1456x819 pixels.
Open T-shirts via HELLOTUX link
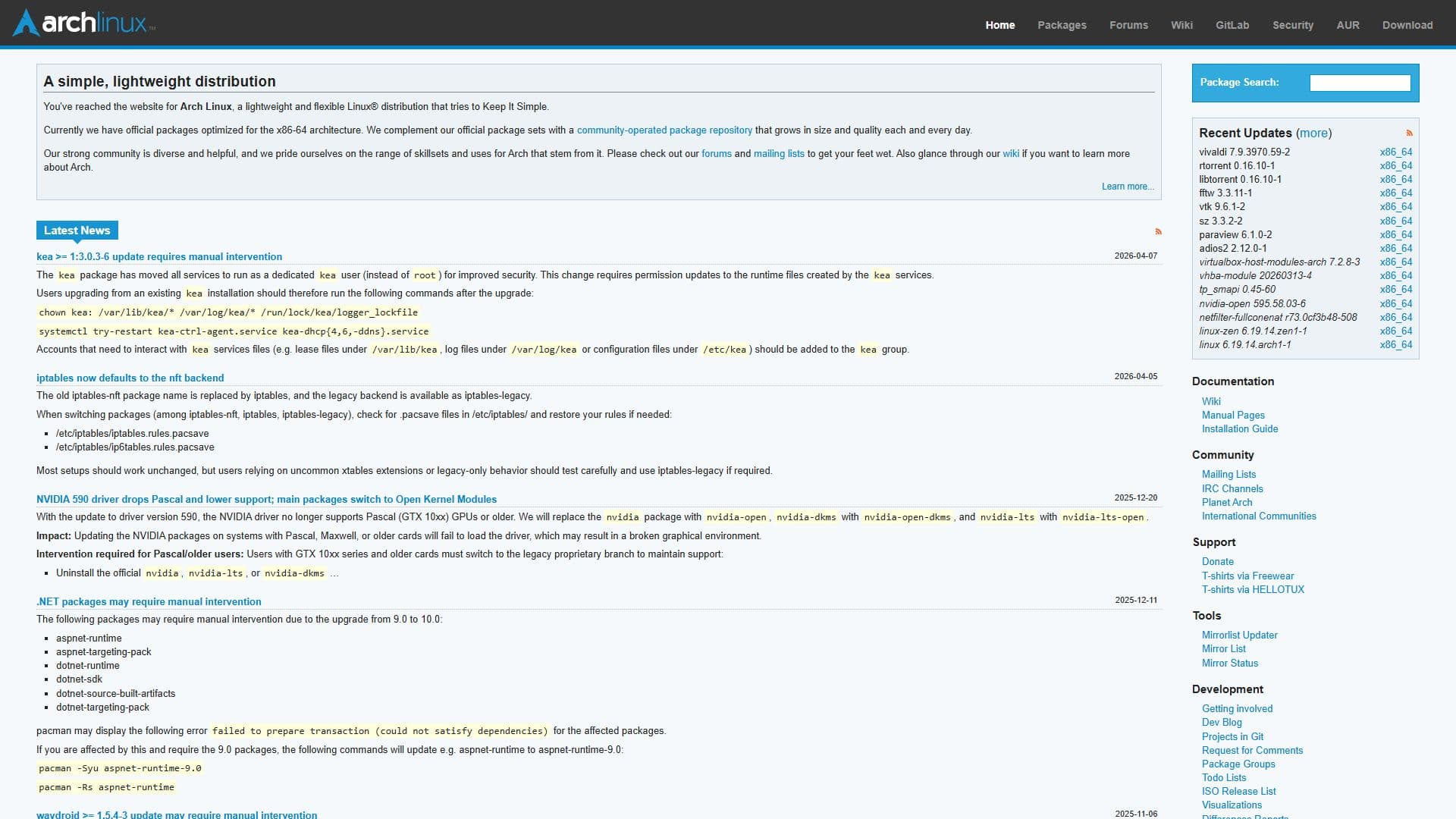(1253, 590)
